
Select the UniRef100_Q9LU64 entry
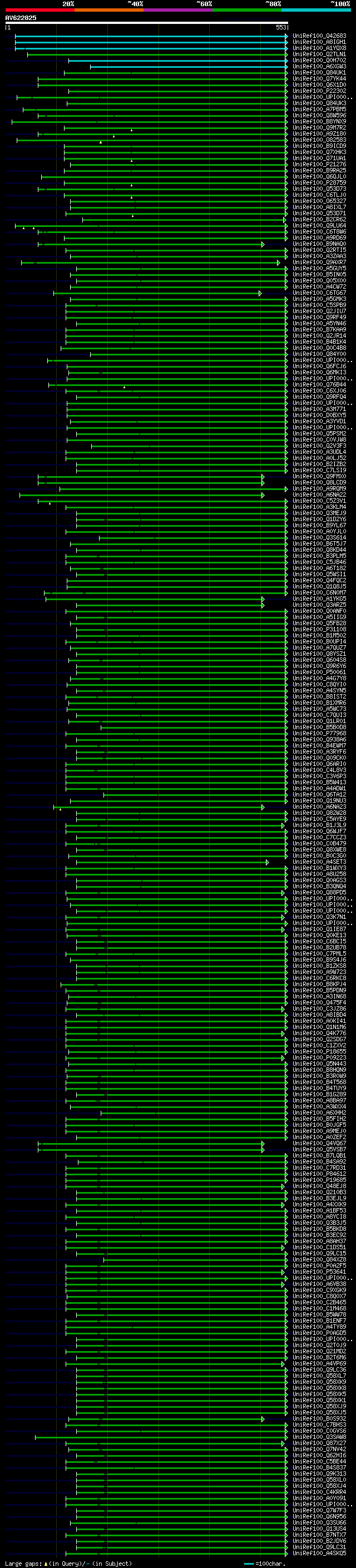(319, 226)
